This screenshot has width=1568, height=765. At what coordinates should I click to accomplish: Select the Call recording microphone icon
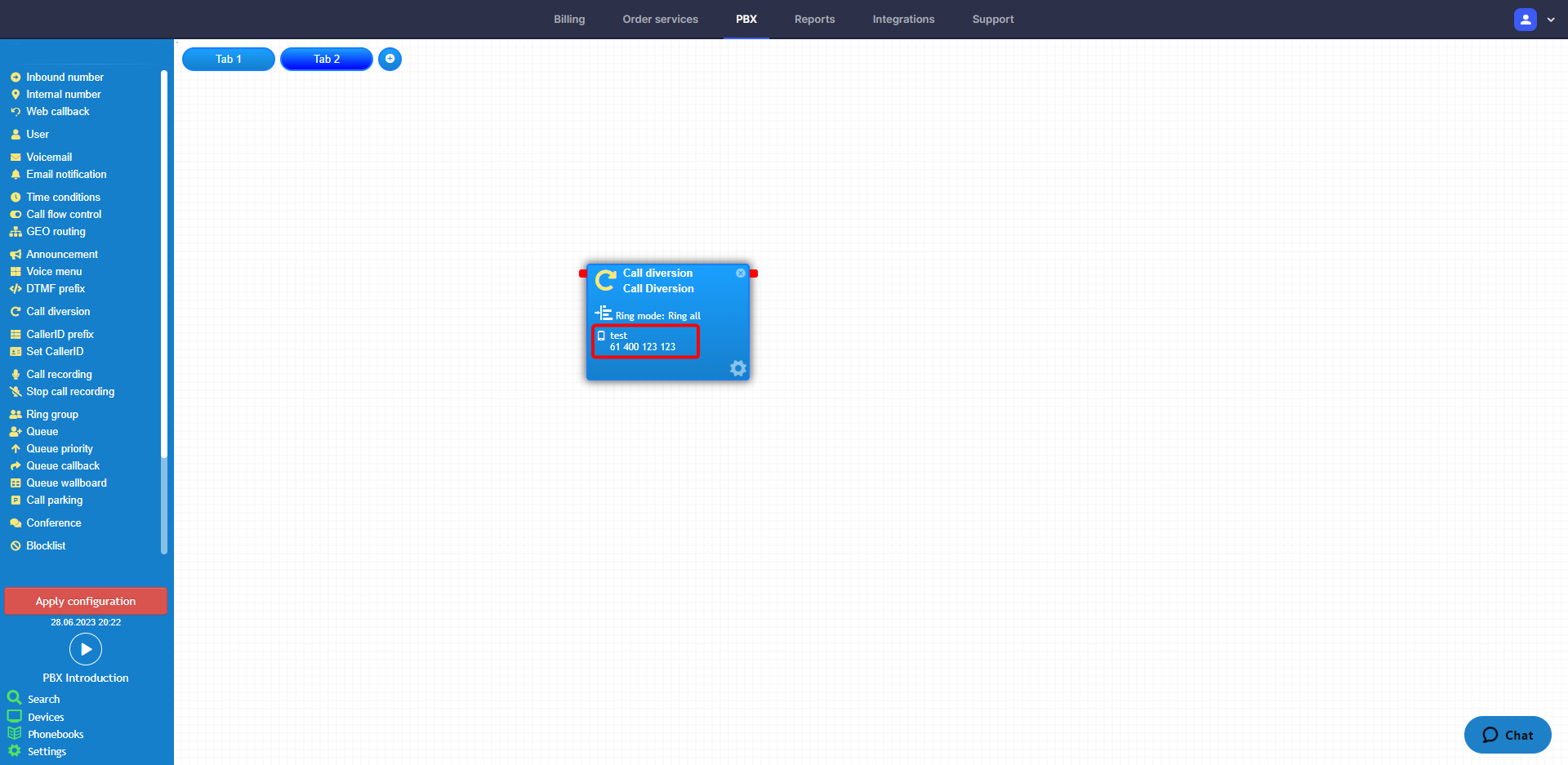(16, 375)
